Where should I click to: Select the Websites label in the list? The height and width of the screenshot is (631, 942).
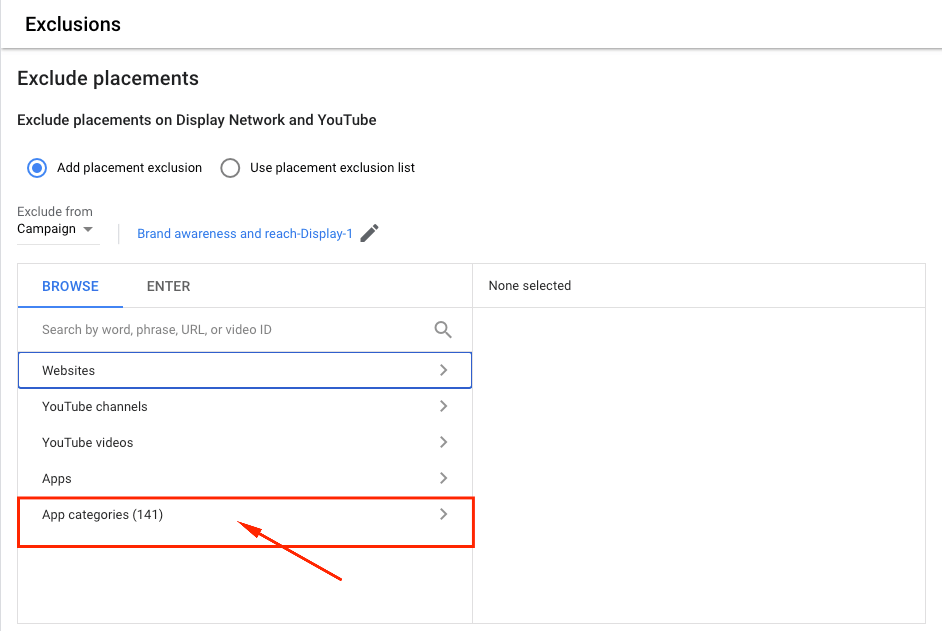tap(68, 371)
